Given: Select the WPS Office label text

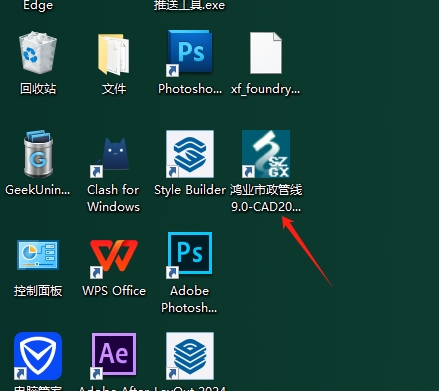Looking at the screenshot, I should (x=114, y=291).
